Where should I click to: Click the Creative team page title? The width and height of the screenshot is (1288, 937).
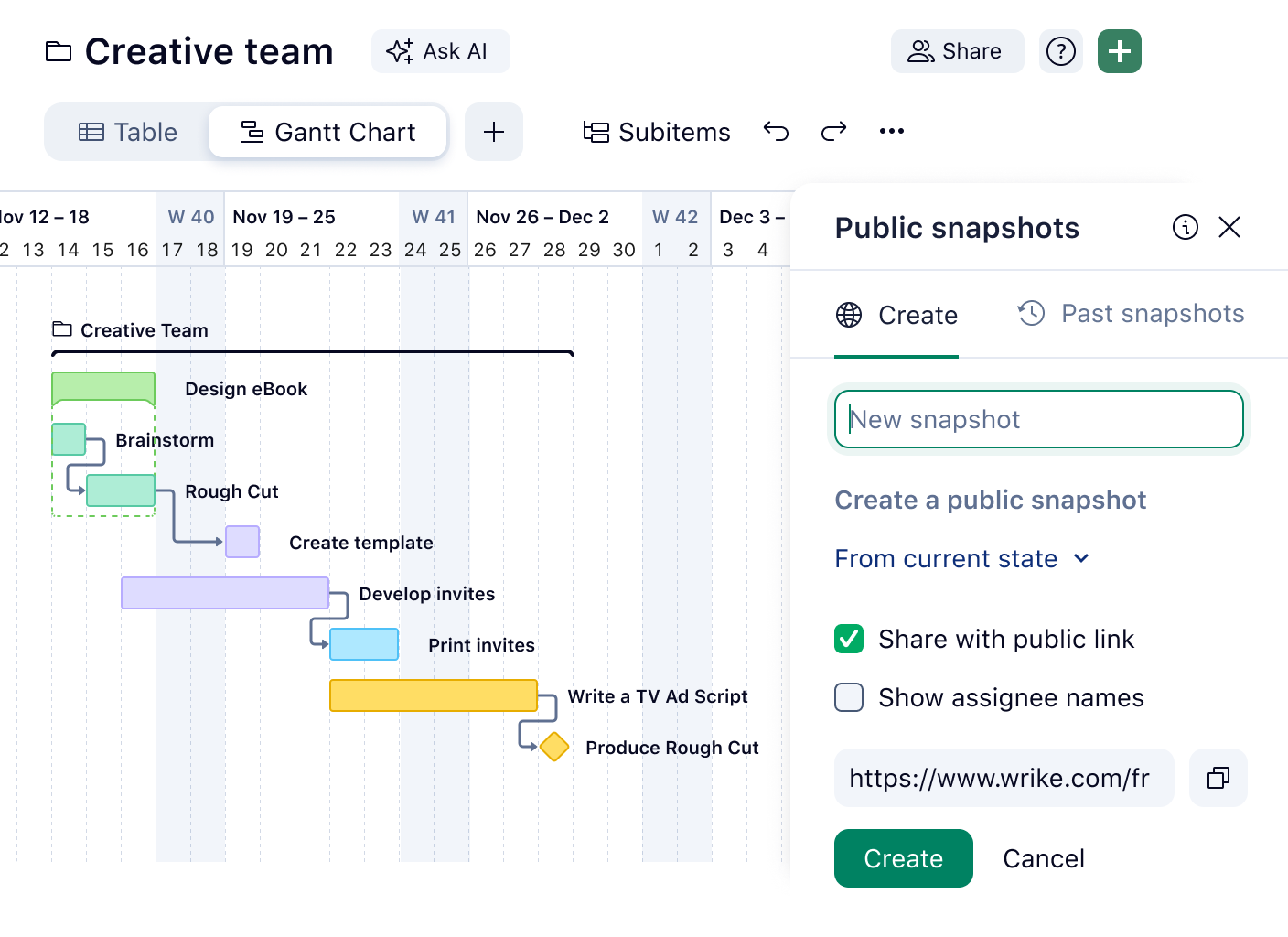pos(209,51)
